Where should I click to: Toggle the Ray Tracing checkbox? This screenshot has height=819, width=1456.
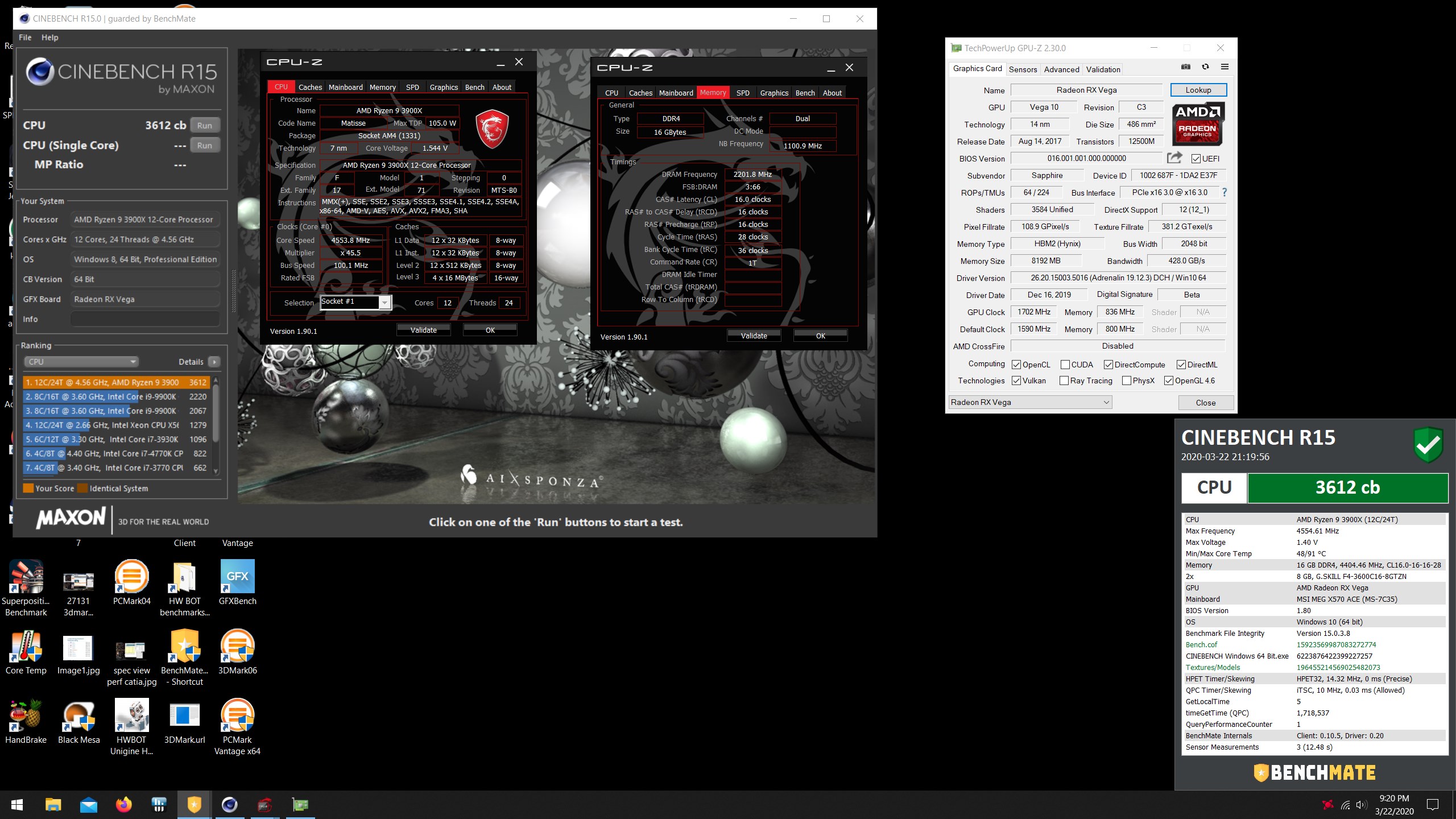click(1064, 380)
